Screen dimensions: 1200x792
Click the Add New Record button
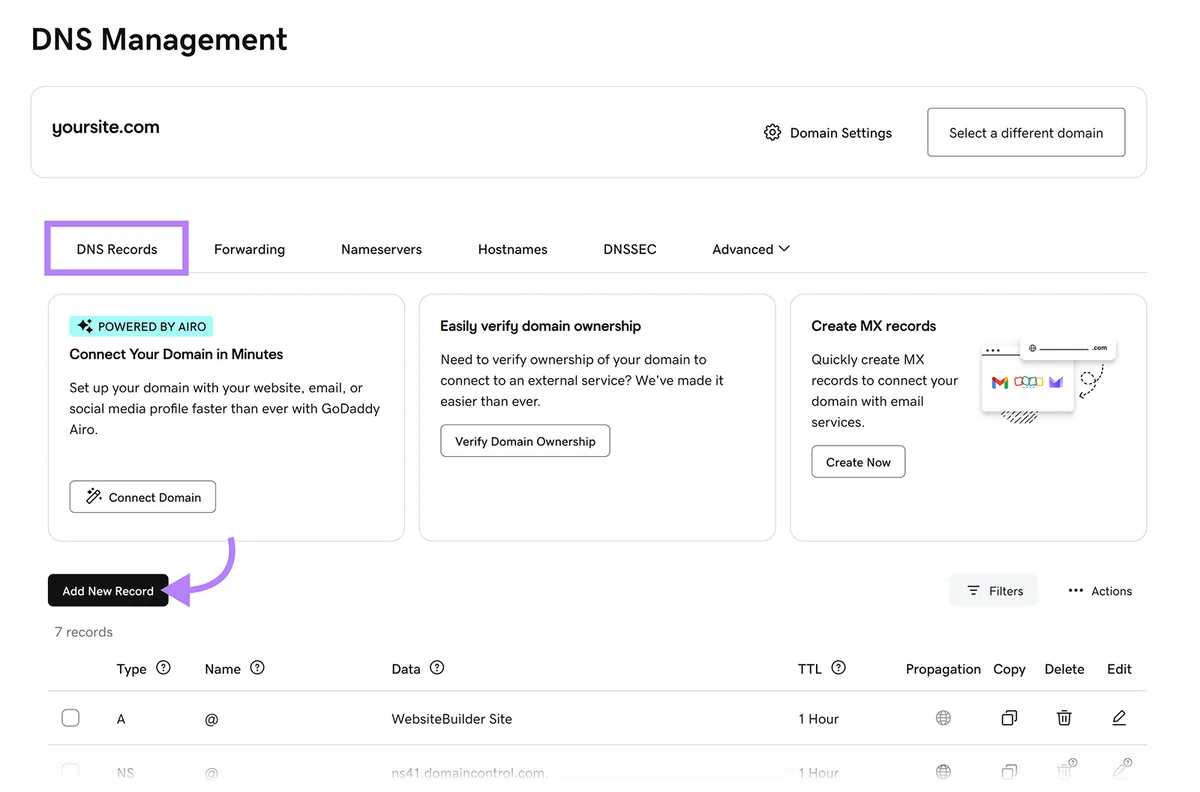pyautogui.click(x=108, y=591)
